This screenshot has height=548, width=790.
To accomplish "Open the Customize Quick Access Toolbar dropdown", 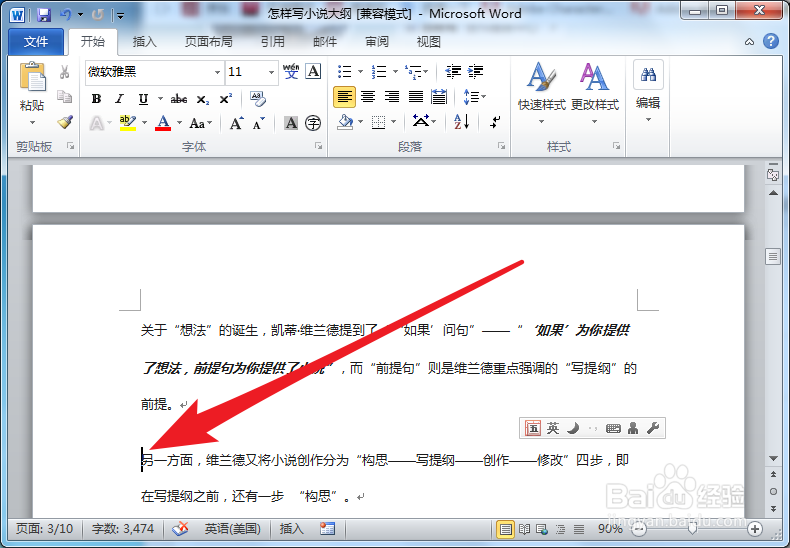I will (120, 15).
